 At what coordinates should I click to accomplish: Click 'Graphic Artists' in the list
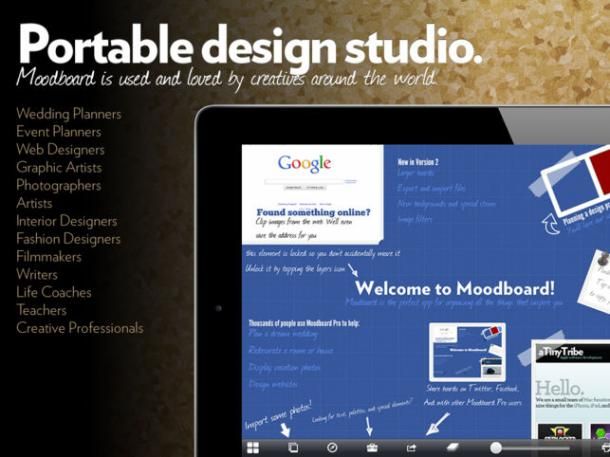[59, 168]
